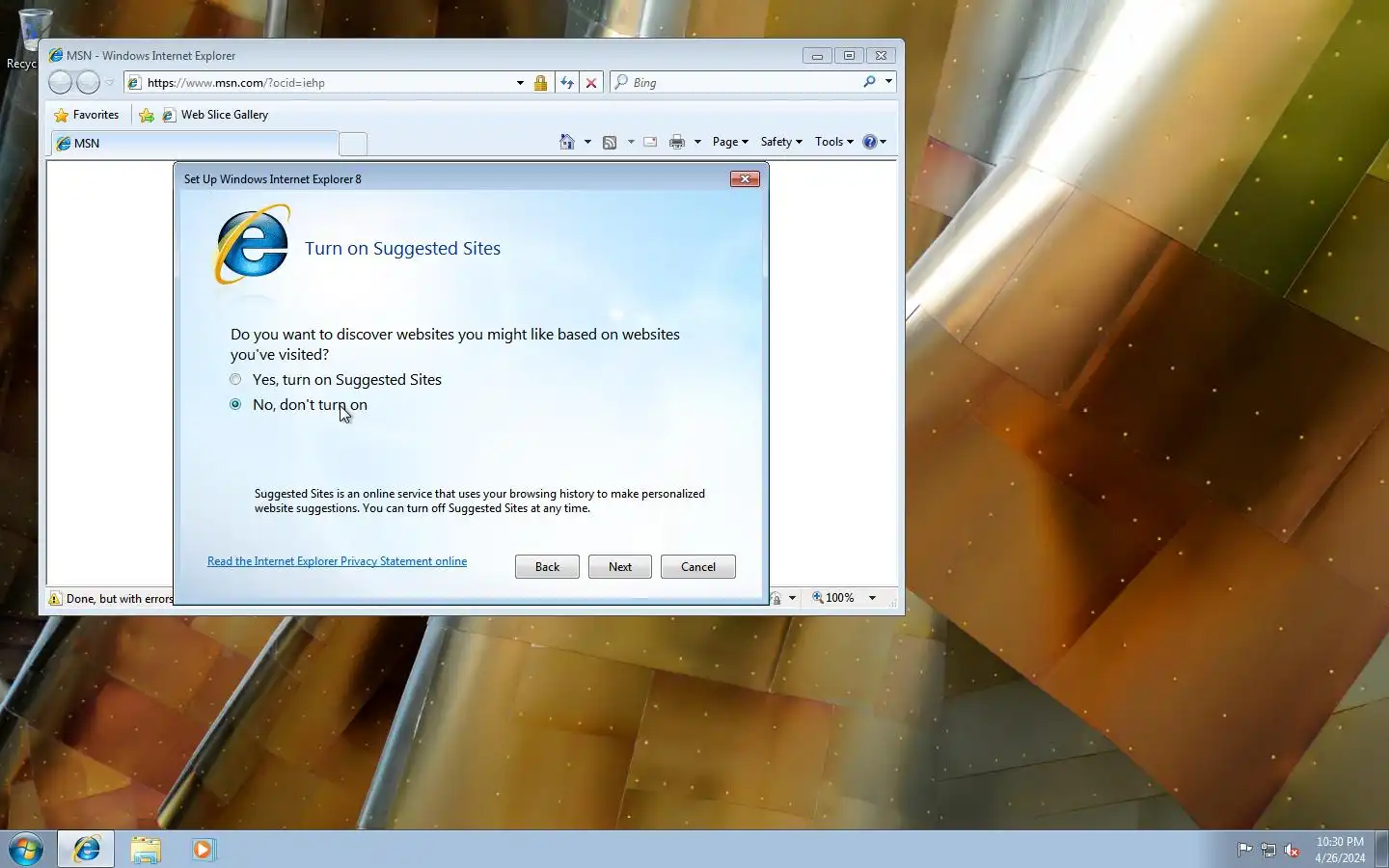
Task: Expand the feeds dropdown arrow
Action: click(x=631, y=142)
